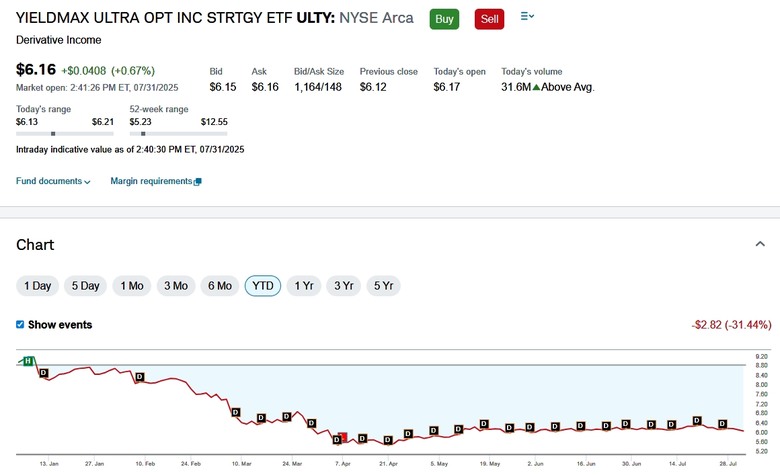
Task: Click the volume value 31.6M Above Avg.
Action: pyautogui.click(x=548, y=87)
